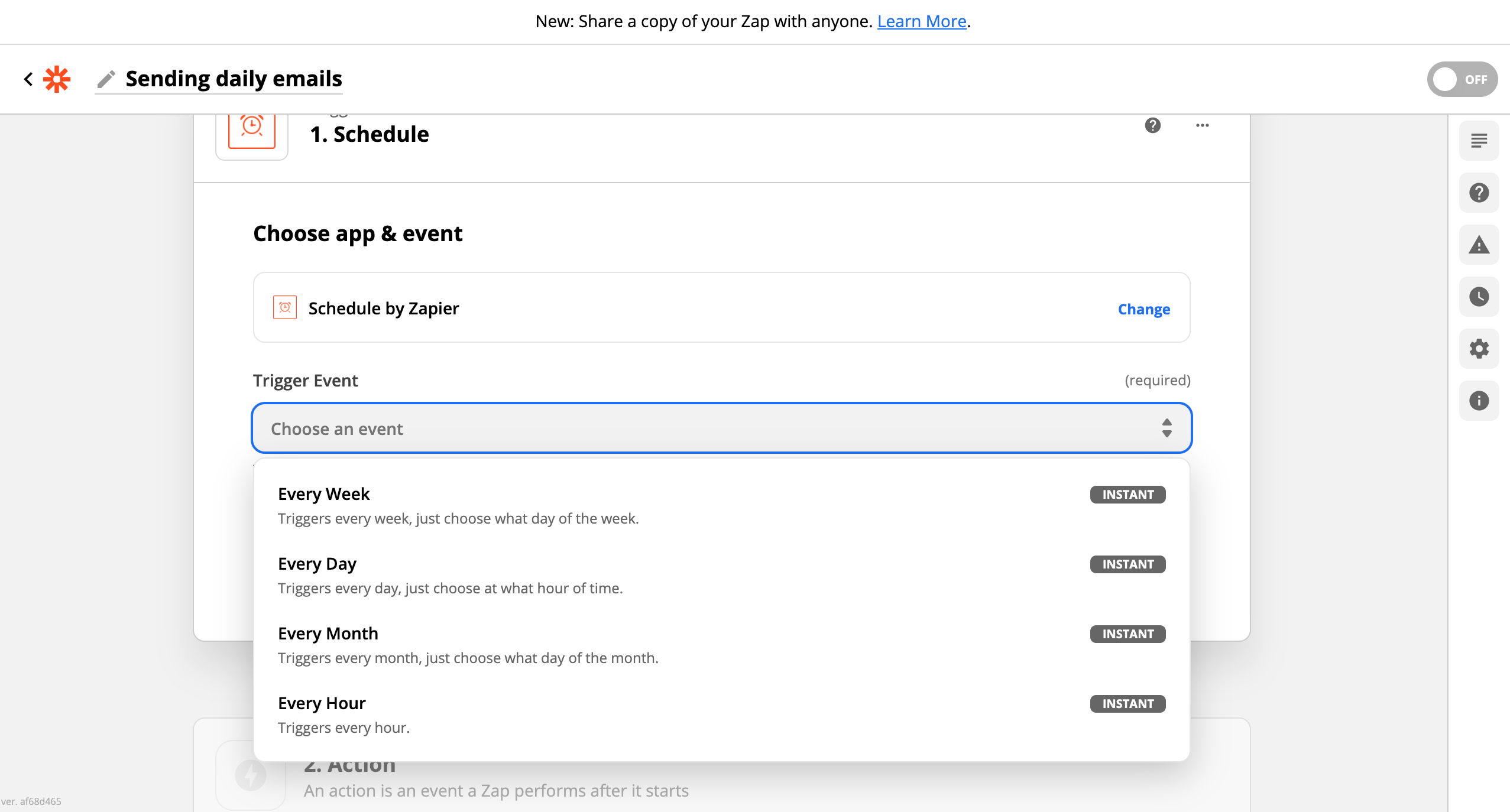The height and width of the screenshot is (812, 1510).
Task: Open the clock history sidebar icon
Action: point(1479,297)
